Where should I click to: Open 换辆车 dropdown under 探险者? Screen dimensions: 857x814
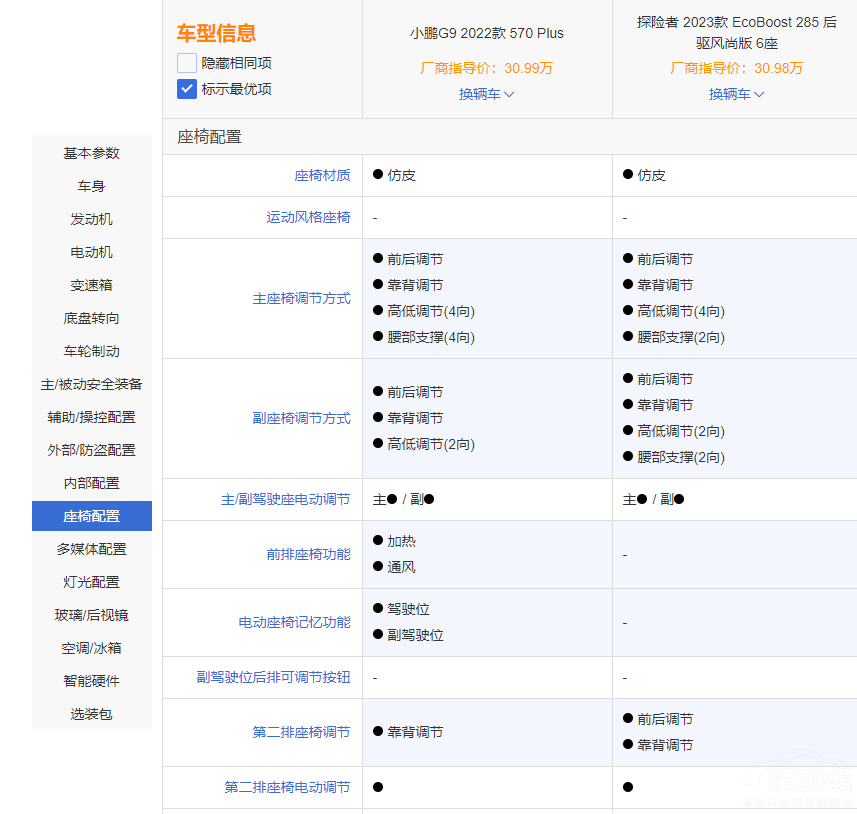737,94
